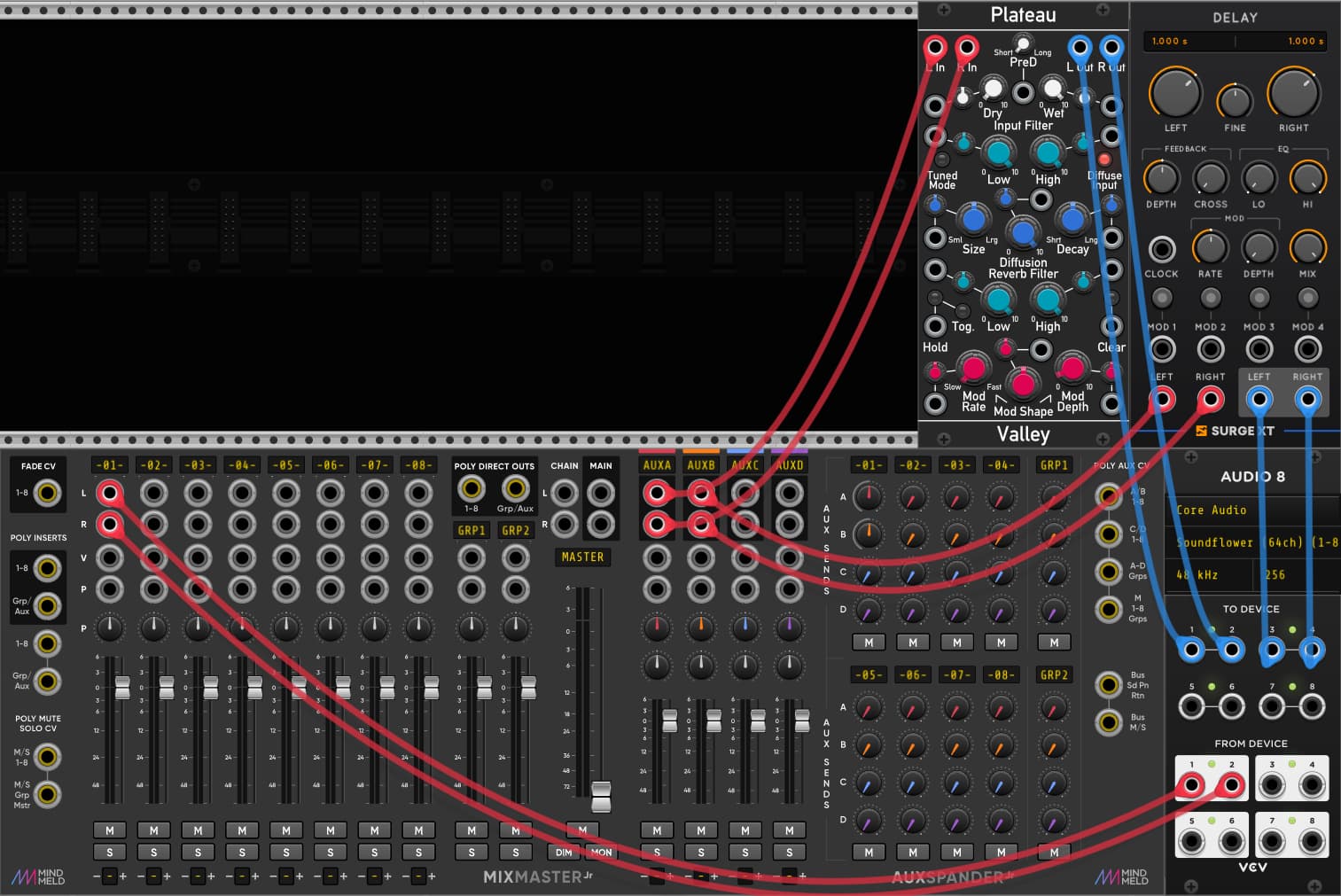Click the Plateau PreD knob
The image size is (1341, 896).
click(1023, 43)
